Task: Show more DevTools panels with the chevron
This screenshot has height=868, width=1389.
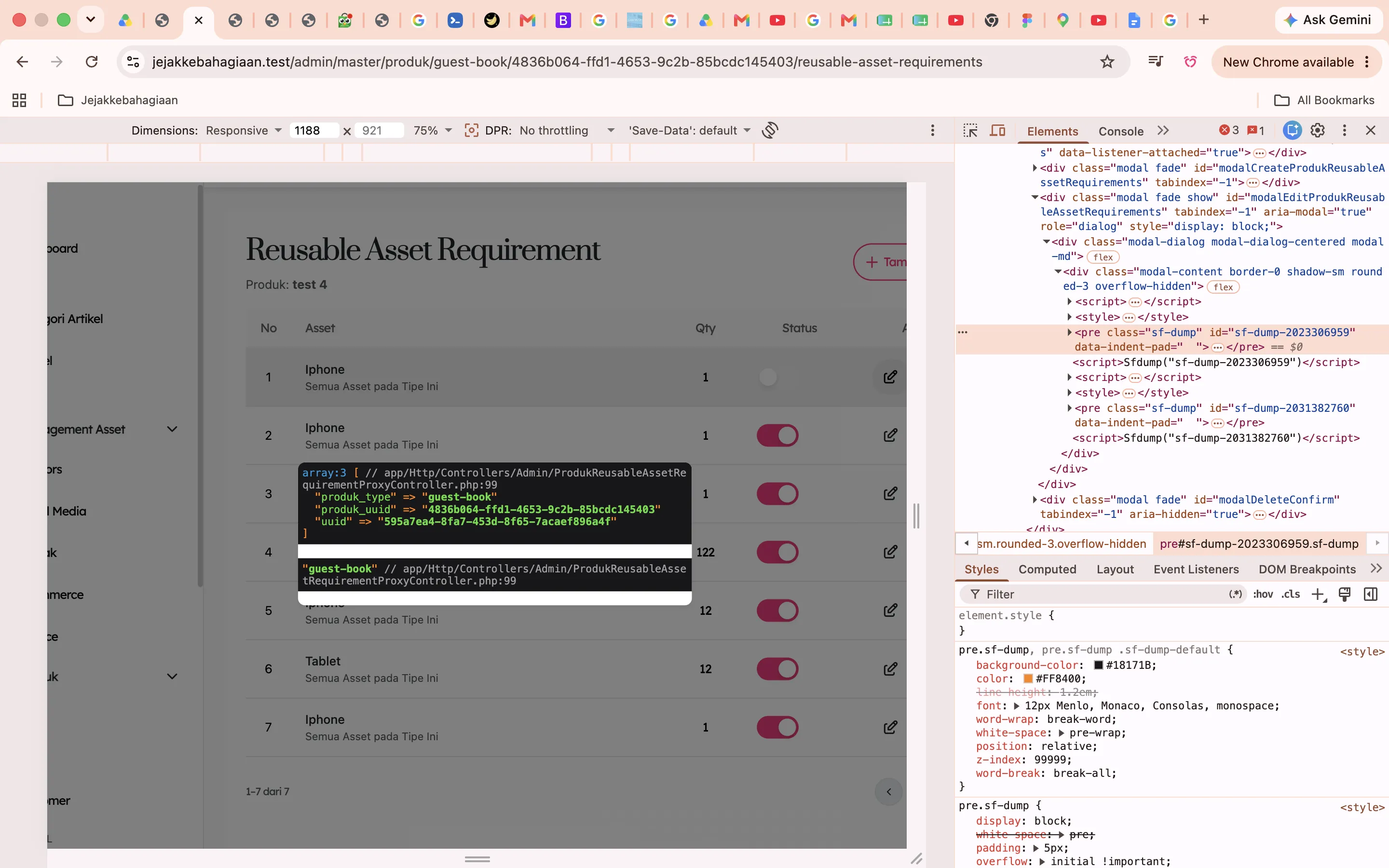Action: (1163, 130)
